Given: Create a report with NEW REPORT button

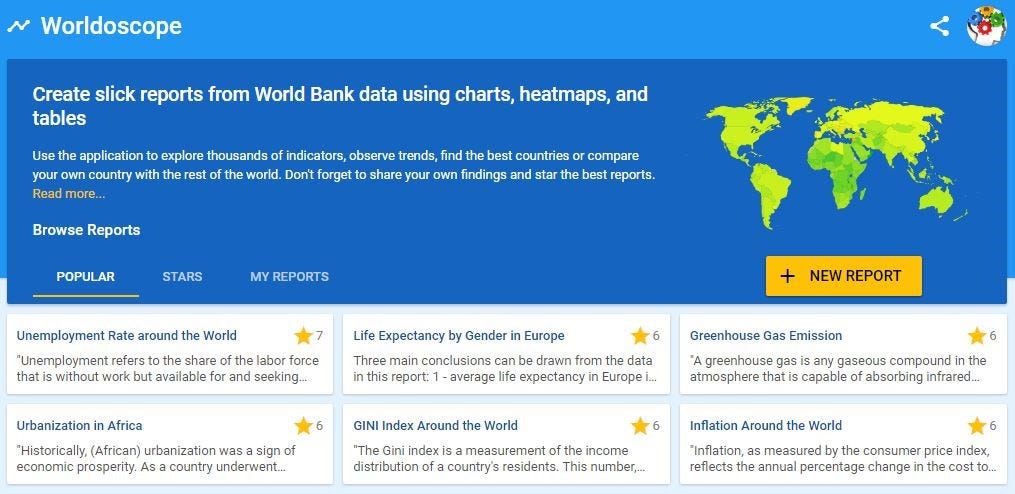Looking at the screenshot, I should [843, 276].
